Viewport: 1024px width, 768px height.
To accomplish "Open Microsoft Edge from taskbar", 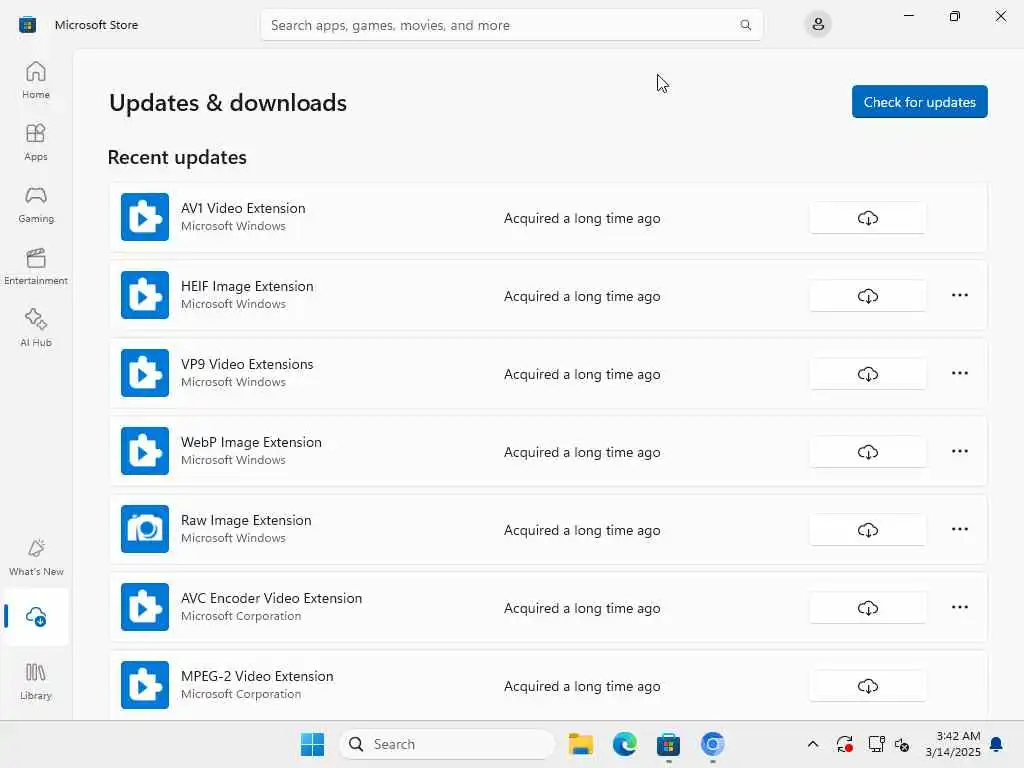I will [624, 744].
